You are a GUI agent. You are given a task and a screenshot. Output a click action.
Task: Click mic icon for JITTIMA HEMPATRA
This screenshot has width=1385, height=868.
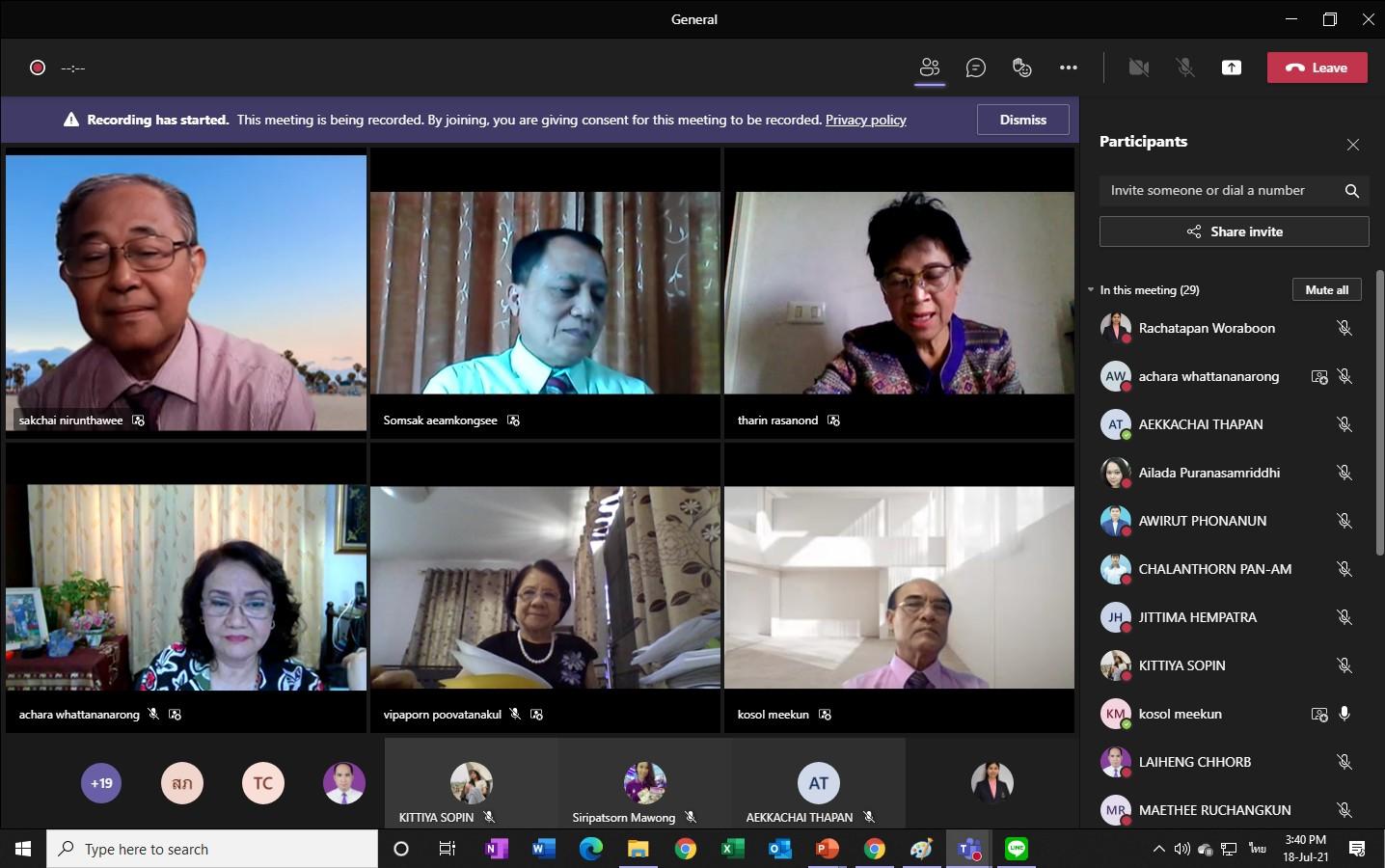point(1344,617)
